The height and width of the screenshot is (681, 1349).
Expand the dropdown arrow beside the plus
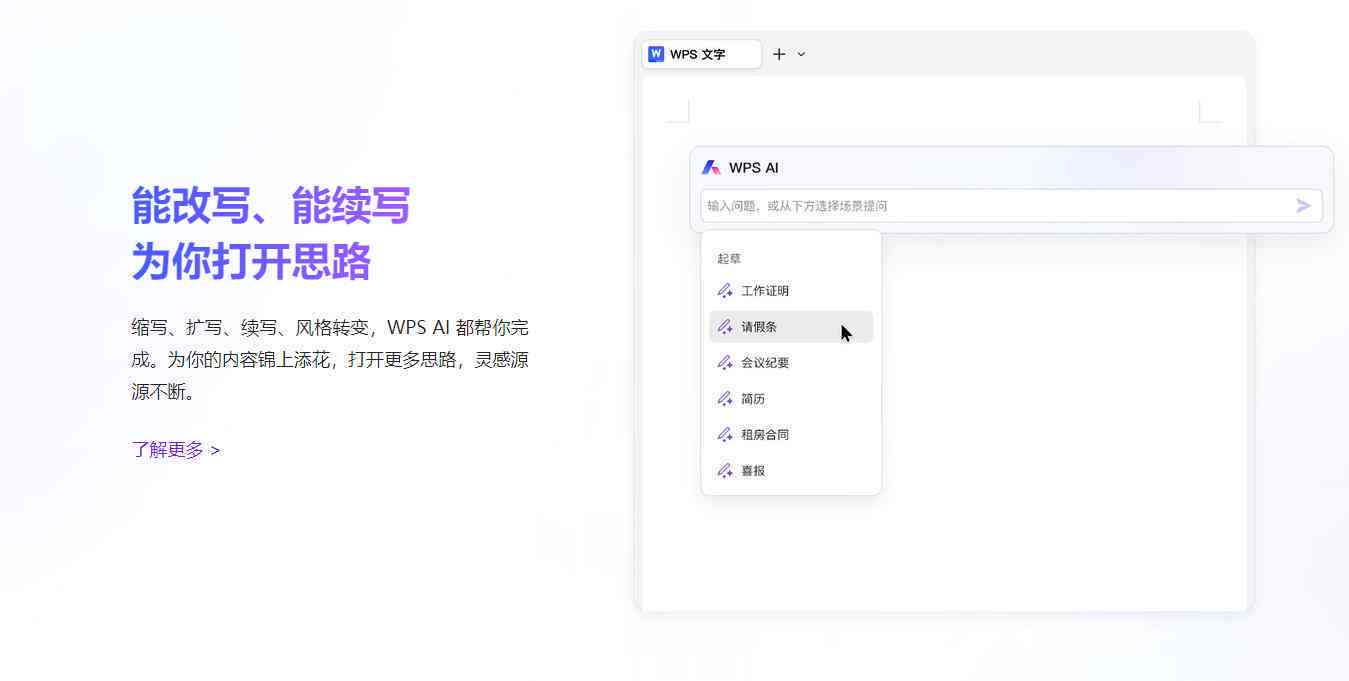[801, 54]
